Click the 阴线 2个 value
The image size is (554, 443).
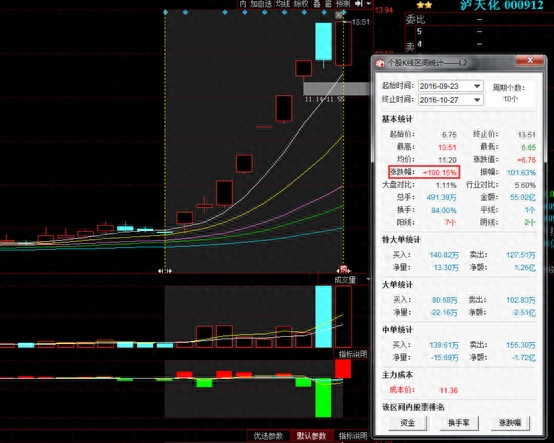click(530, 223)
